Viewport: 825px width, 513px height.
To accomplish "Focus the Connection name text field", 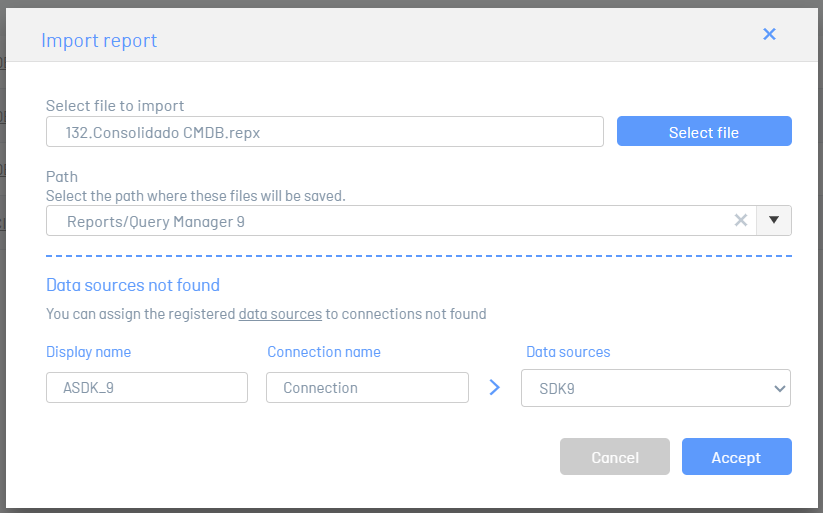I will (x=367, y=388).
